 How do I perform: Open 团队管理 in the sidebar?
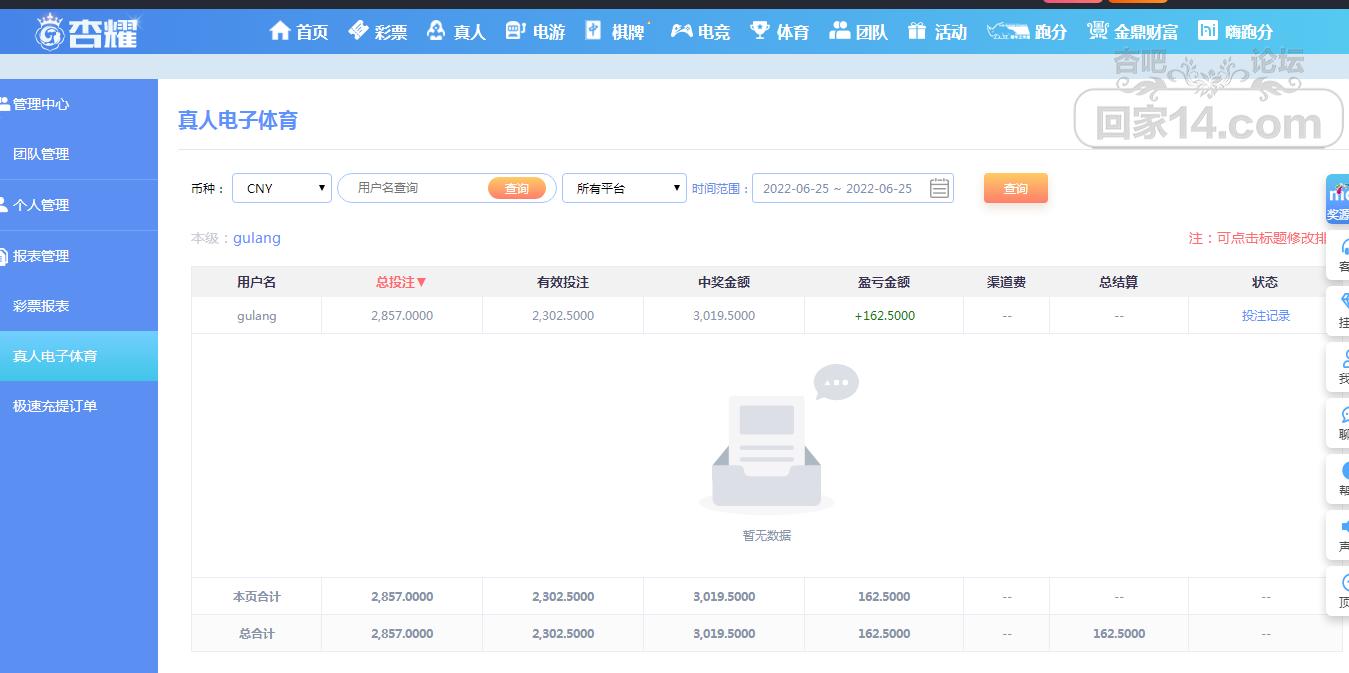(x=41, y=154)
